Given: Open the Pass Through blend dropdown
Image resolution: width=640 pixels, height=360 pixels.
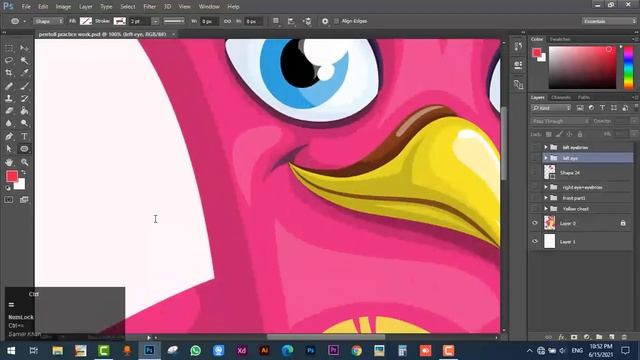Looking at the screenshot, I should 560,121.
